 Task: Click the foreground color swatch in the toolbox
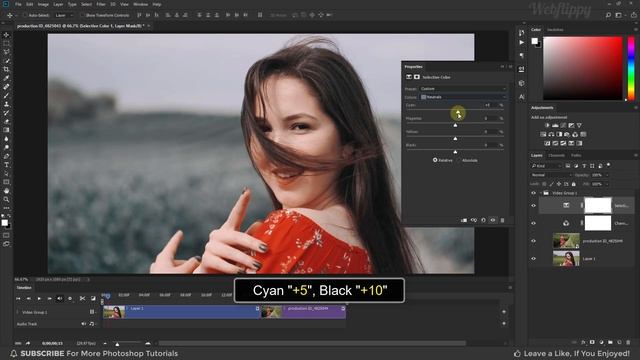4,222
